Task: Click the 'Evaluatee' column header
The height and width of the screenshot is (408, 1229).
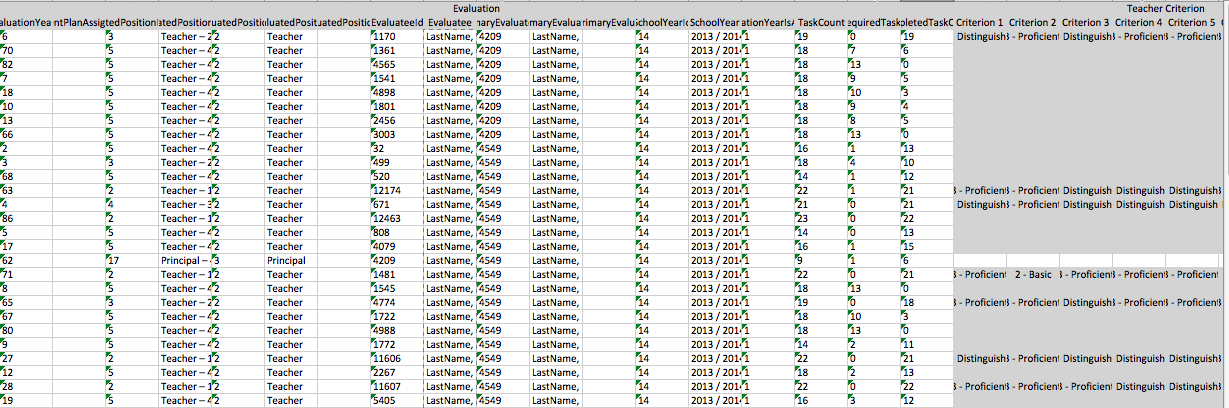Action: tap(450, 21)
